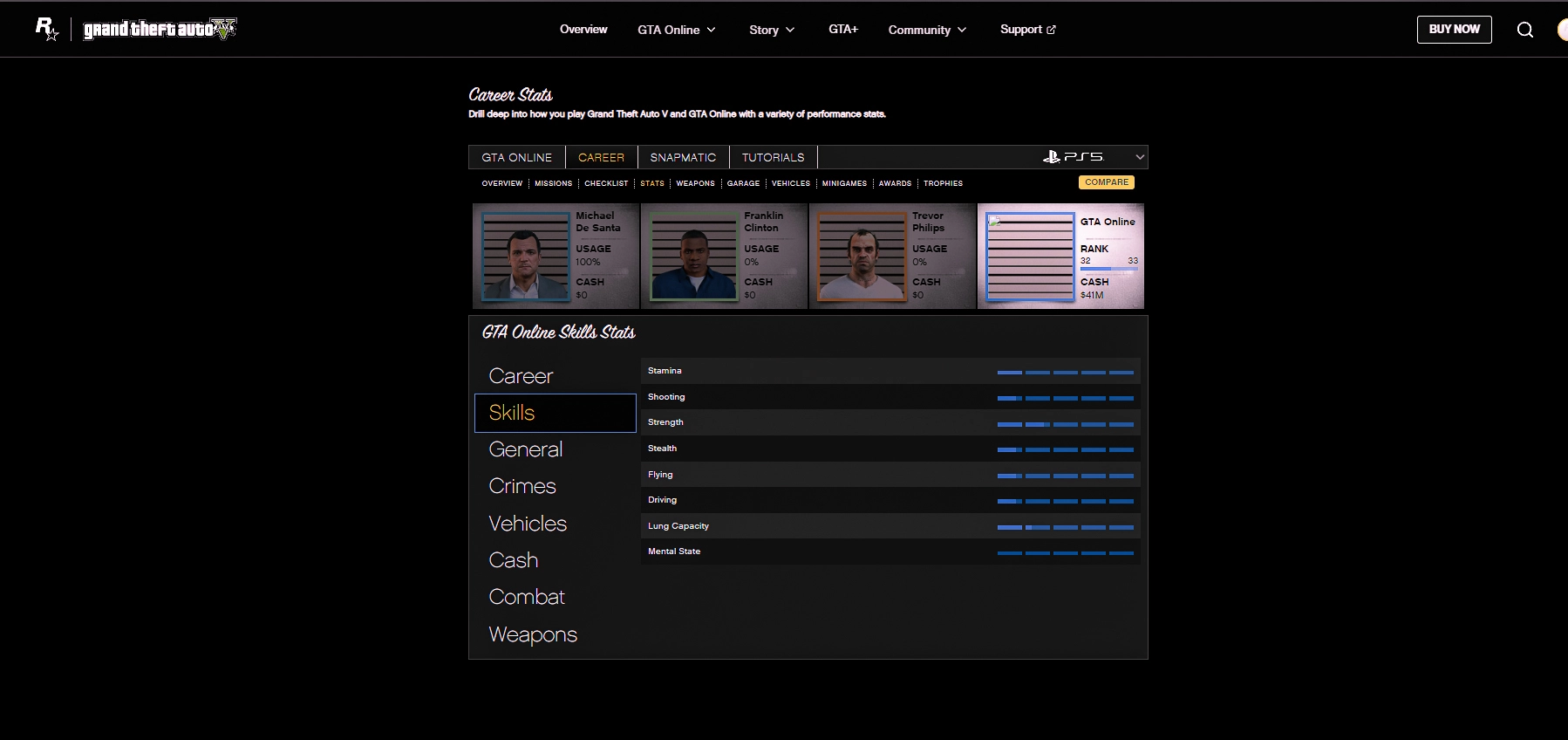The width and height of the screenshot is (1568, 740).
Task: Open the Weapons stats category
Action: click(533, 634)
